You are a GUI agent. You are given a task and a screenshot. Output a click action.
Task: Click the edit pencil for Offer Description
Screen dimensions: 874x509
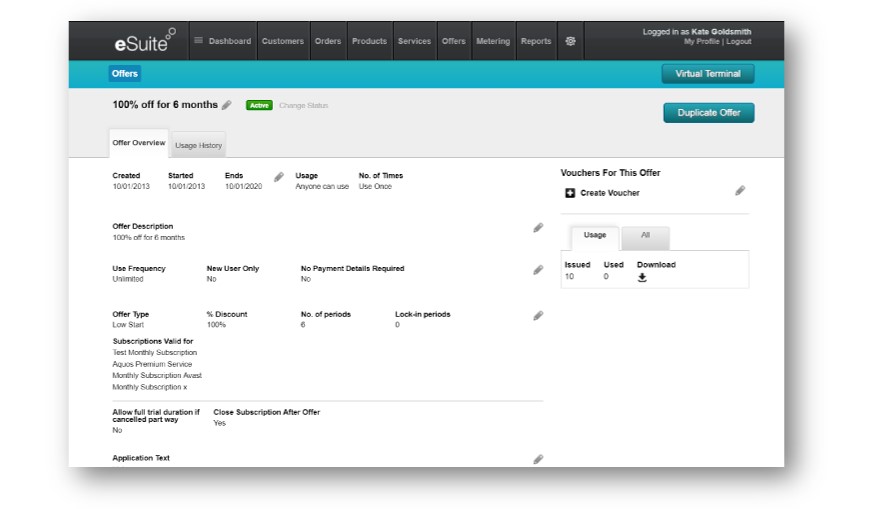[x=538, y=228]
